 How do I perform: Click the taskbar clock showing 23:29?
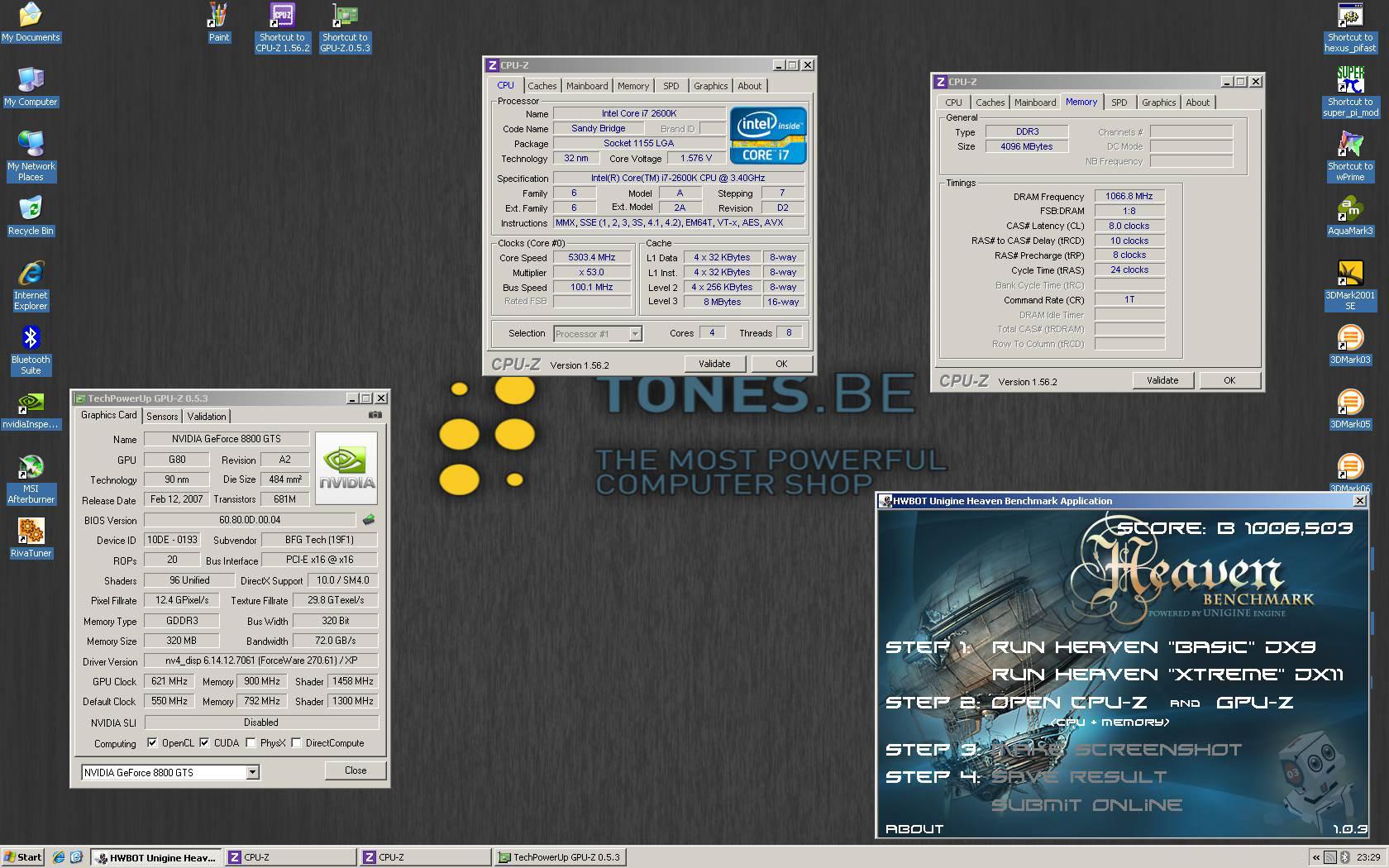[1368, 857]
